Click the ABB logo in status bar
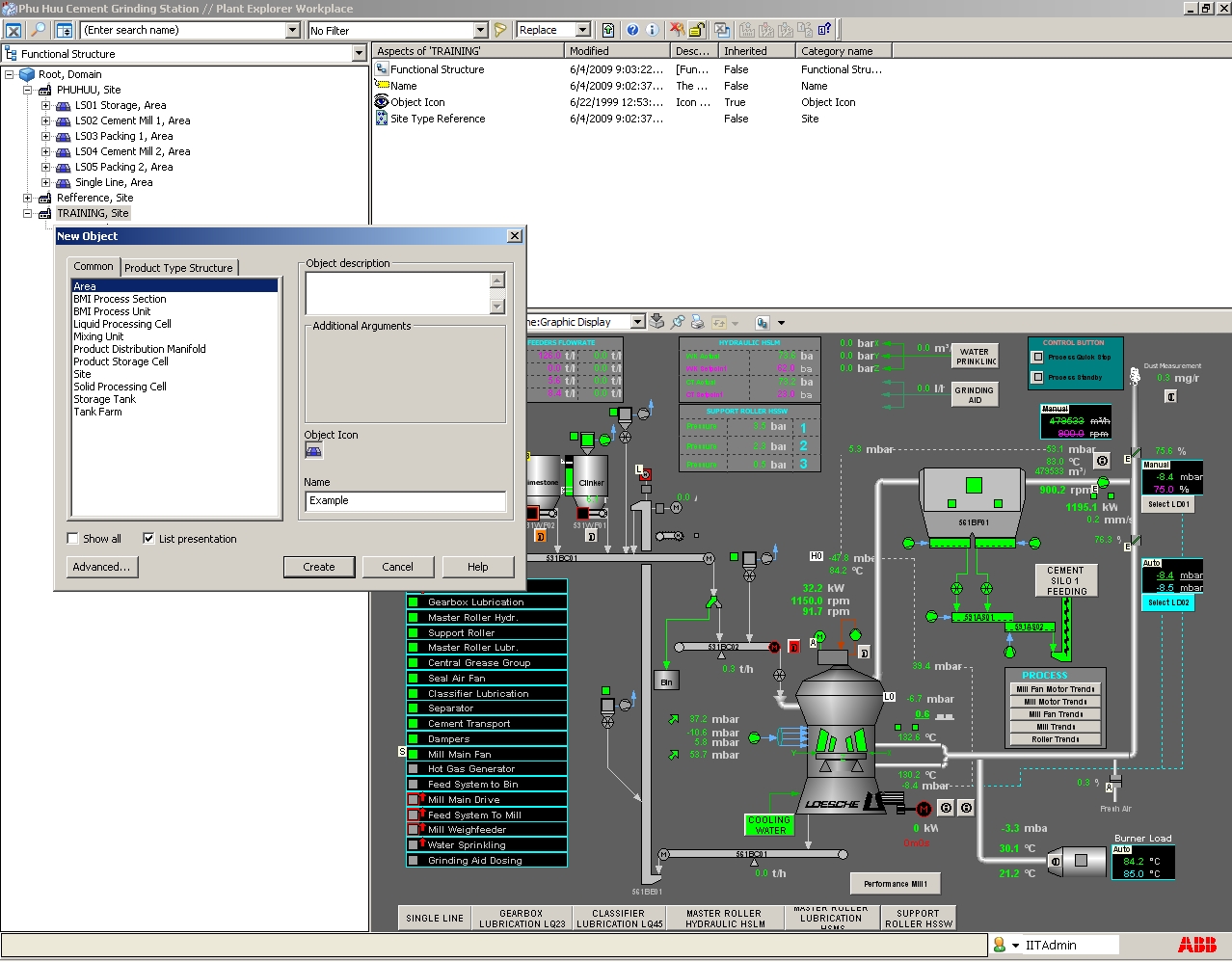The image size is (1232, 962). (x=1197, y=945)
